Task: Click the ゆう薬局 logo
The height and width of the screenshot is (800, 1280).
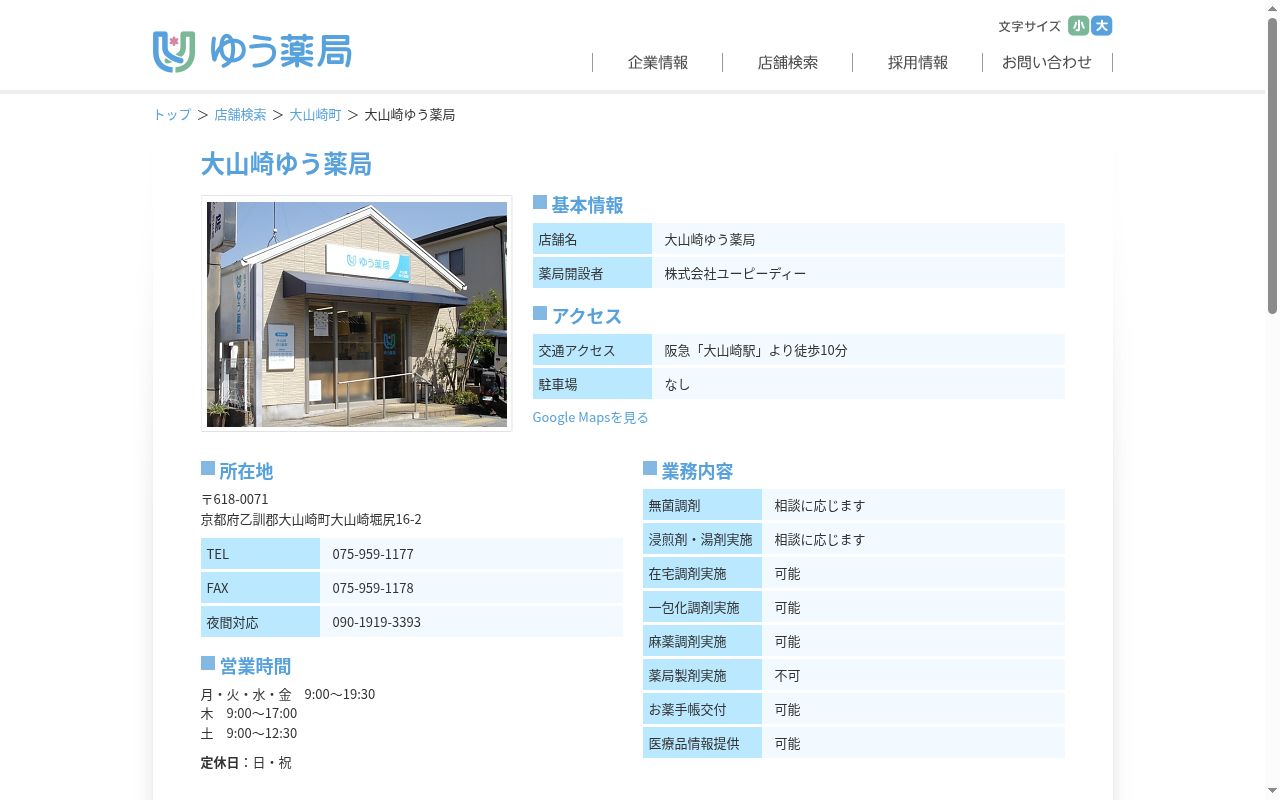Action: click(252, 52)
